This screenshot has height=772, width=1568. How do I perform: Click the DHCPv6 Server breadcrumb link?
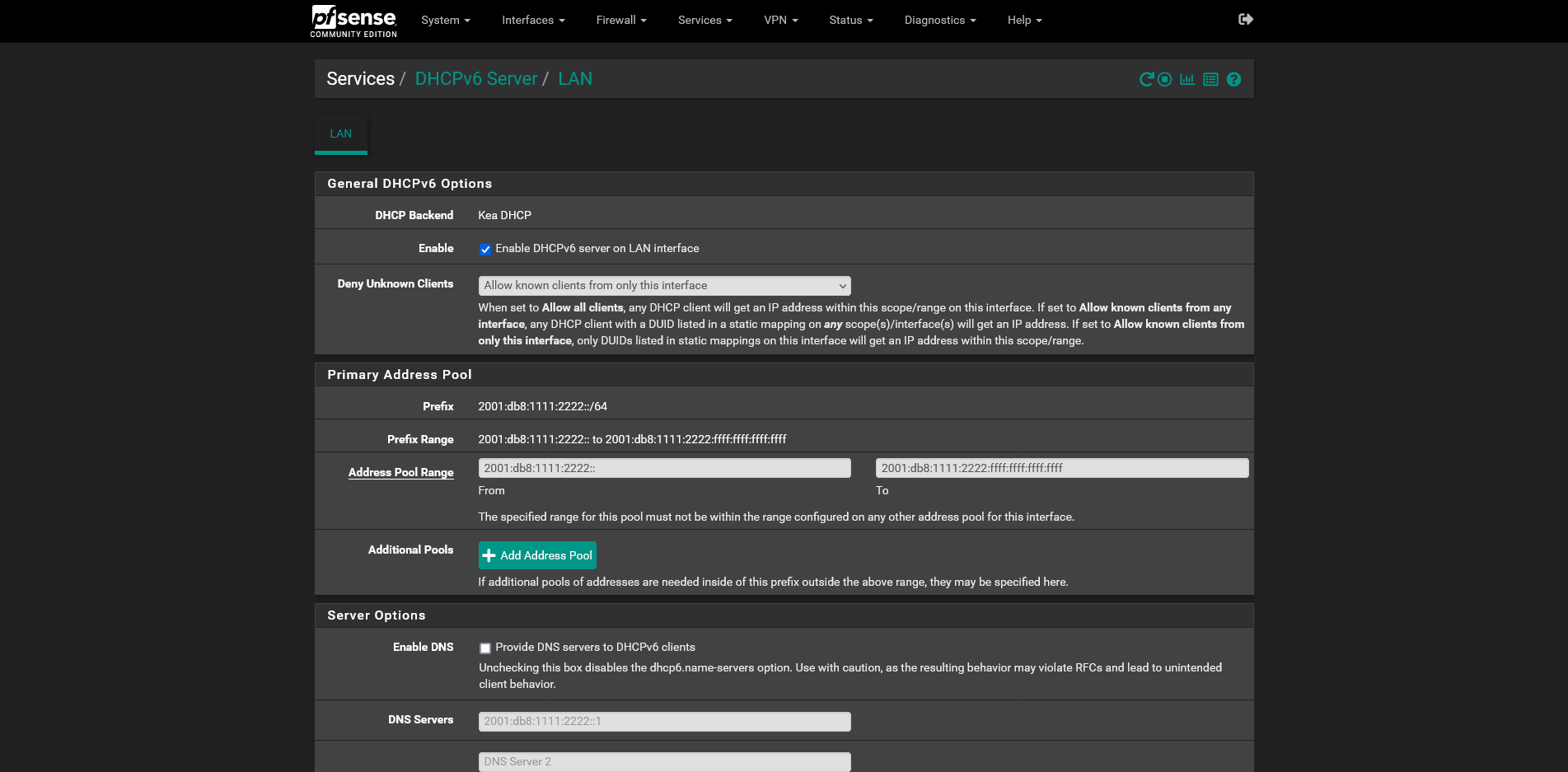click(x=476, y=79)
